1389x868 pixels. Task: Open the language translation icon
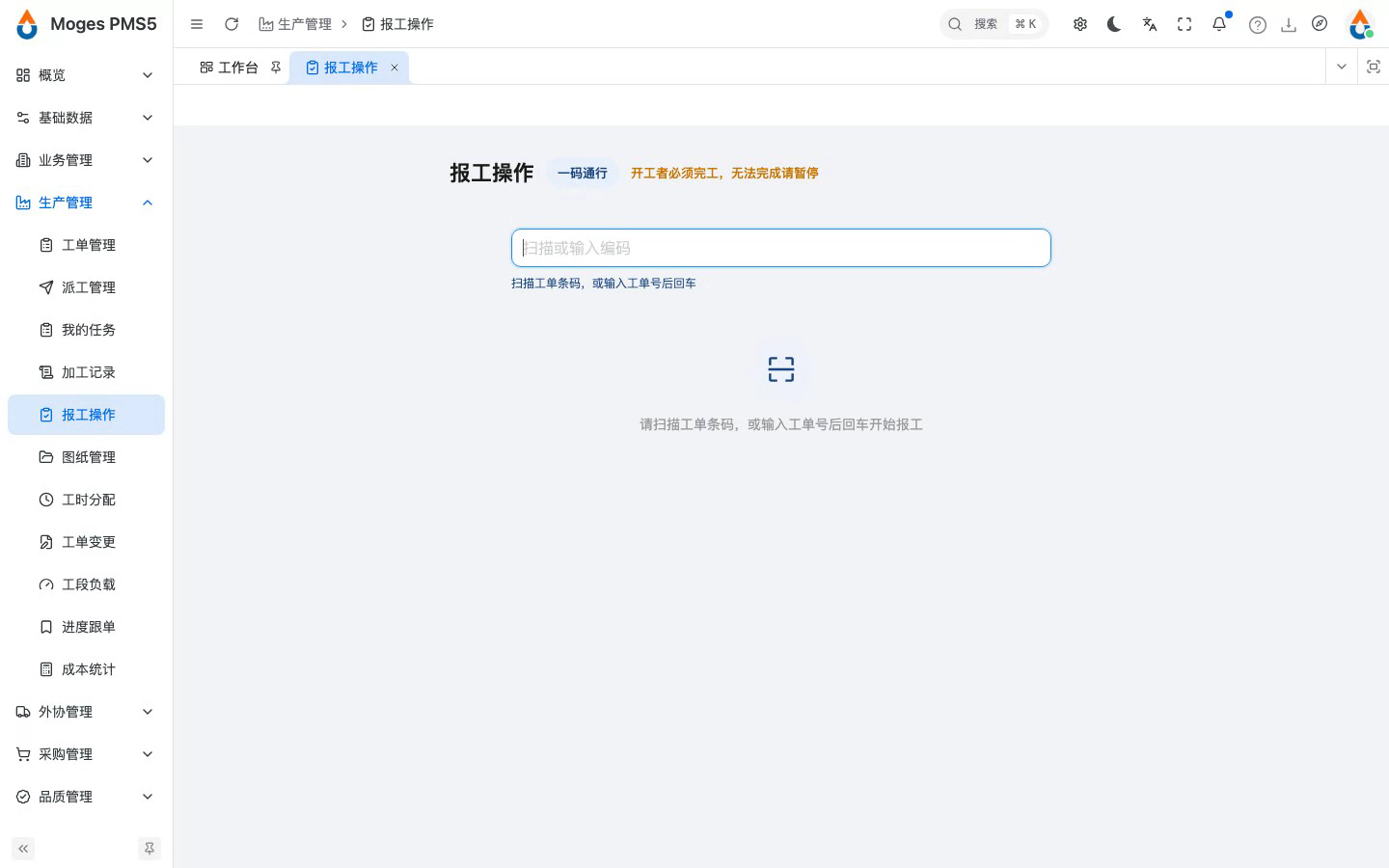1150,24
